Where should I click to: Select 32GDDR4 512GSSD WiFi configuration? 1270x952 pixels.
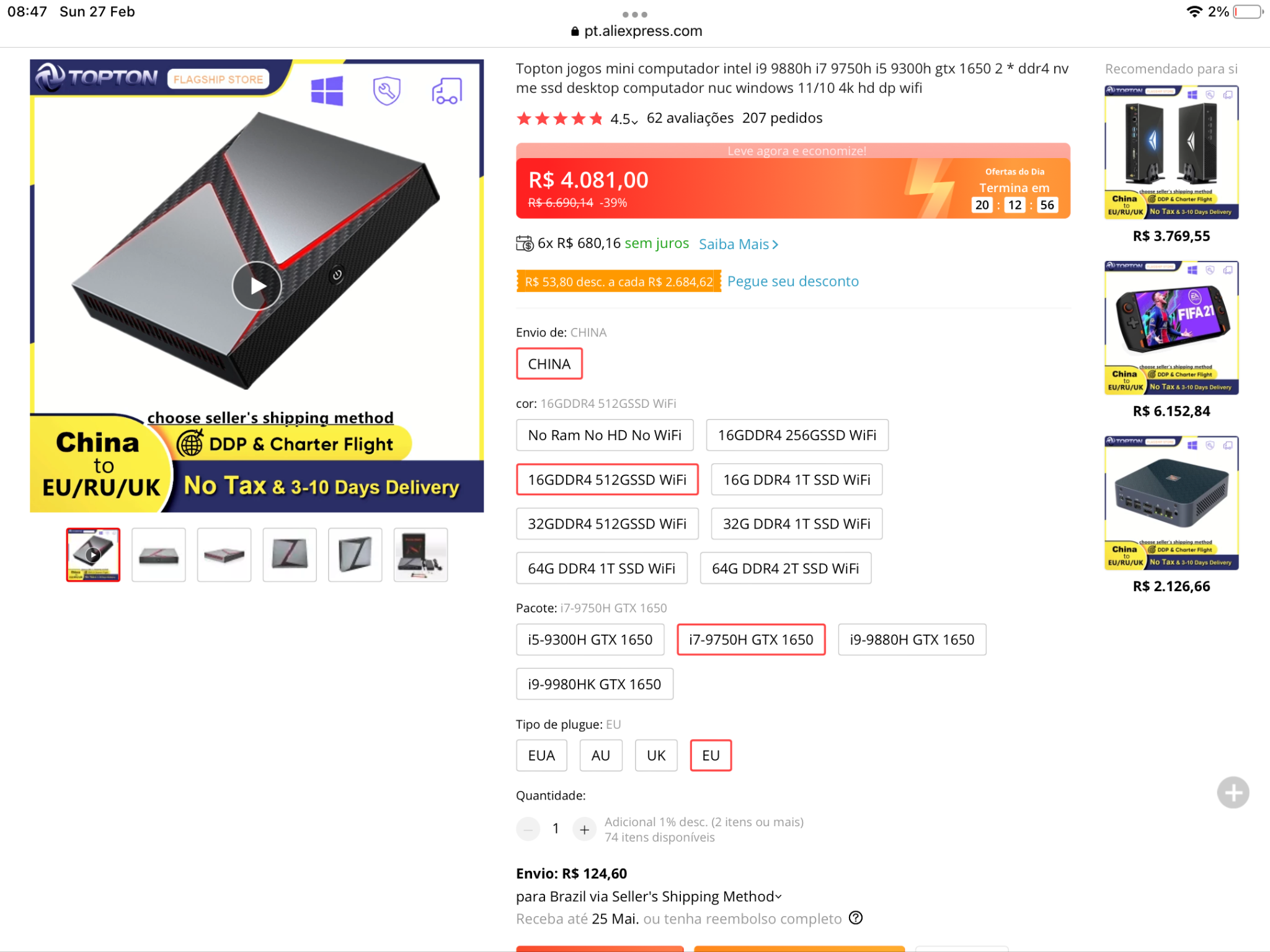(606, 524)
